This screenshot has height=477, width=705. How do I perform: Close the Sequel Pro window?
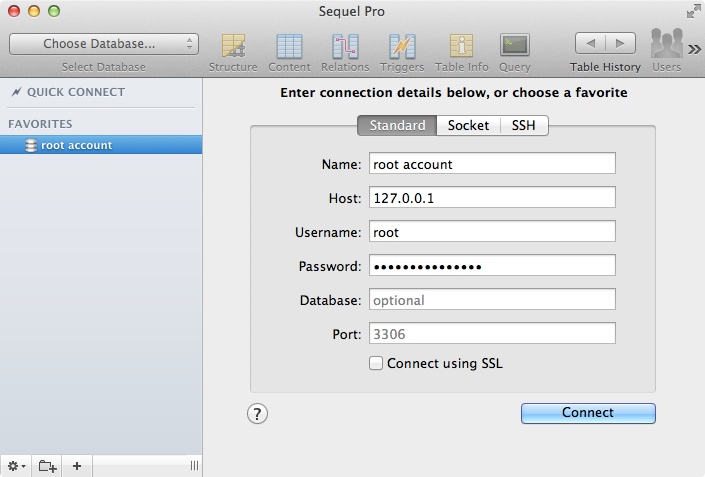(14, 11)
